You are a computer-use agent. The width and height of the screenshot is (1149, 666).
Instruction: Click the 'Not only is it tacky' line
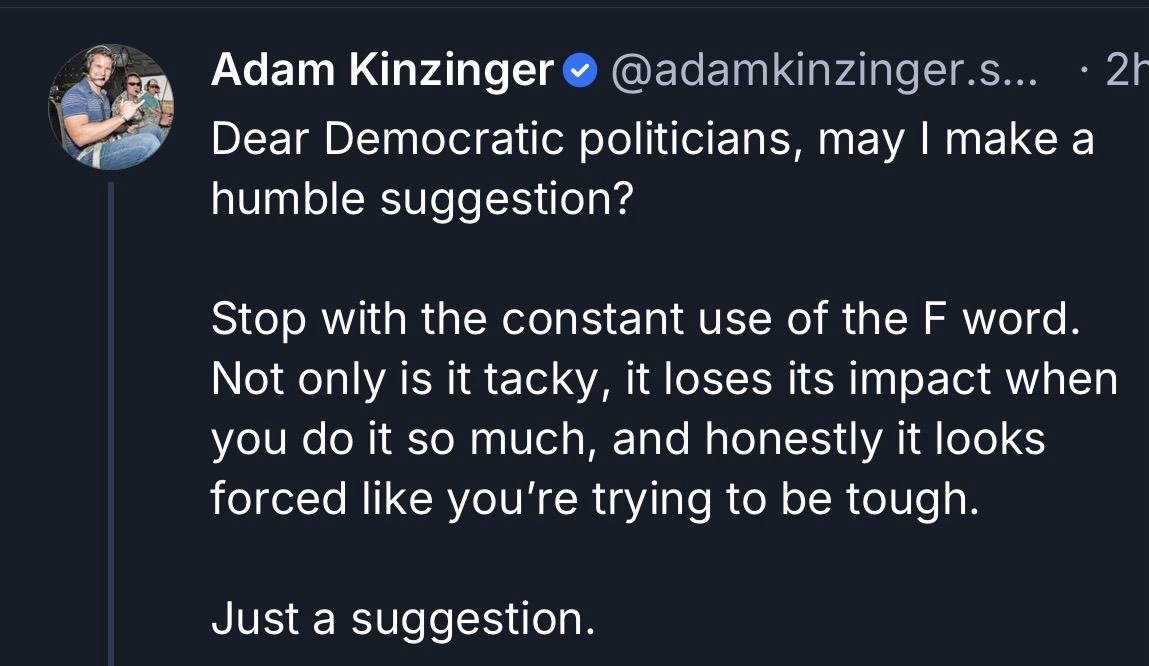pyautogui.click(x=664, y=379)
